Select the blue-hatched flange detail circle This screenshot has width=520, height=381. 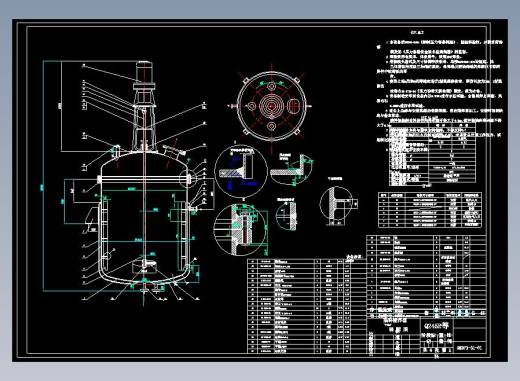pyautogui.click(x=241, y=171)
